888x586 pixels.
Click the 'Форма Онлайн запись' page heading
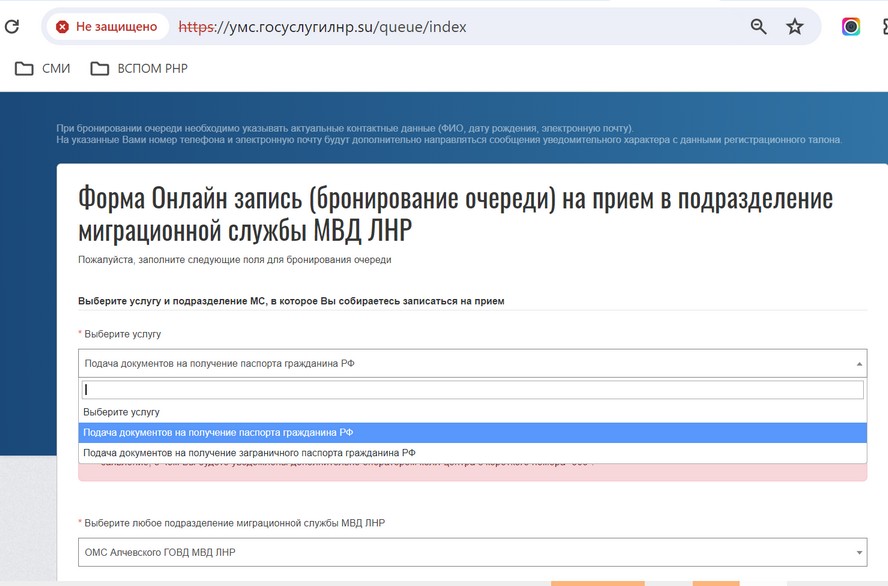(x=455, y=214)
